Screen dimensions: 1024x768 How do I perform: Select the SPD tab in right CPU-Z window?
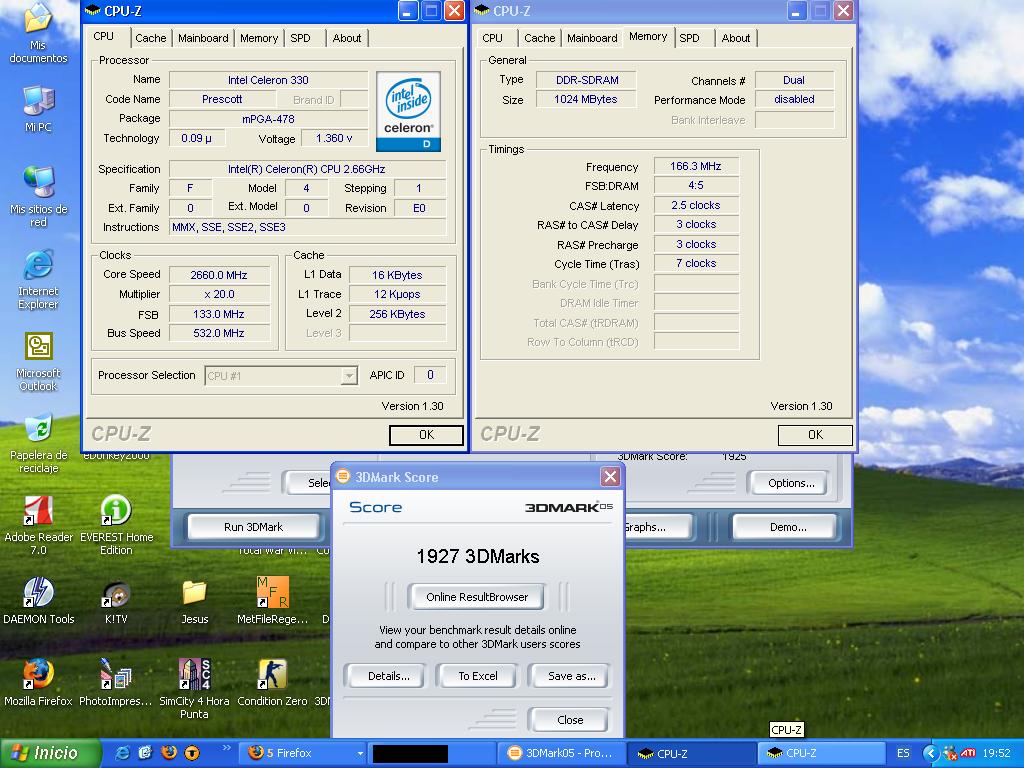click(689, 38)
